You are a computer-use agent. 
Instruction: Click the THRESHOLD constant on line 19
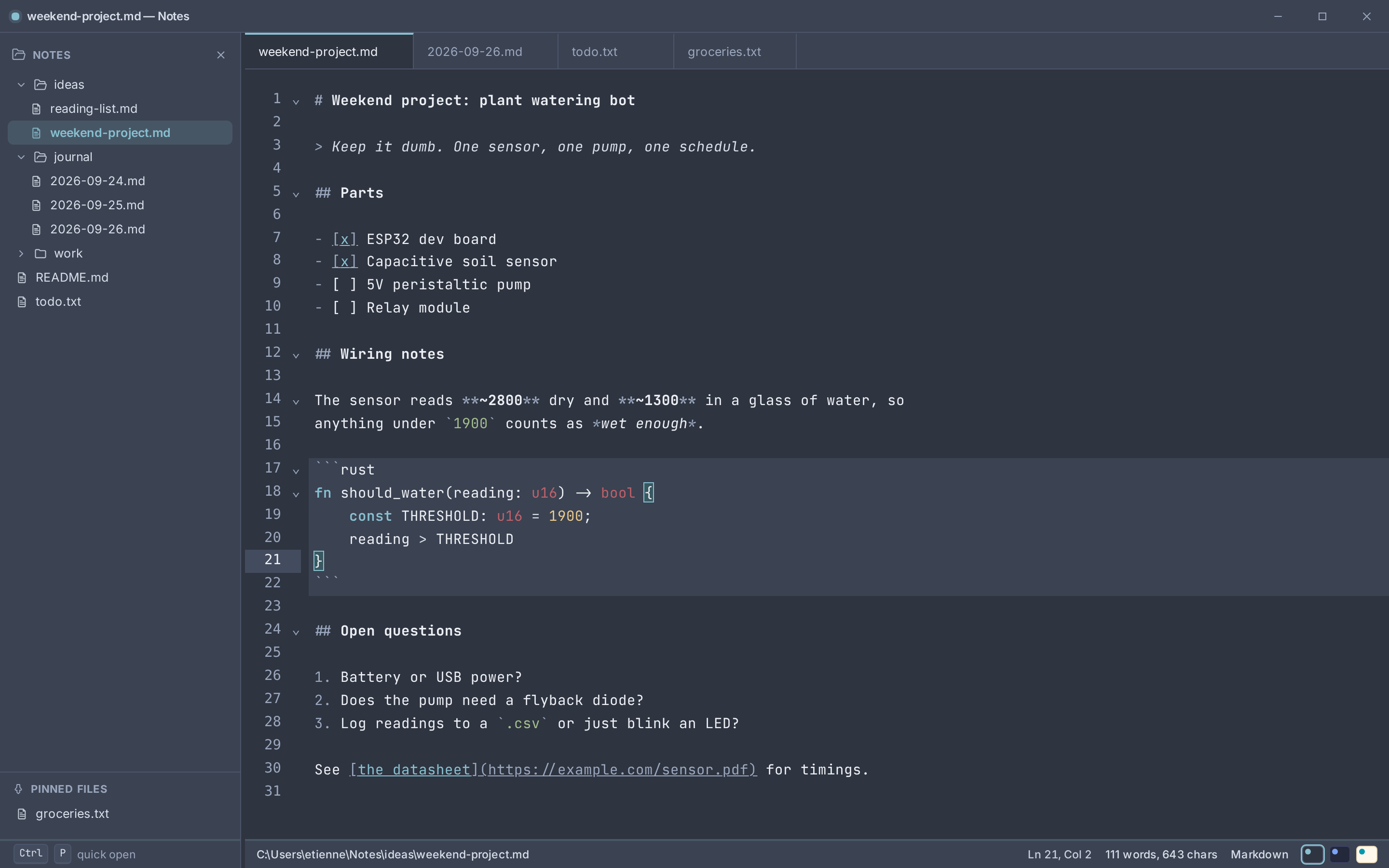tap(440, 516)
